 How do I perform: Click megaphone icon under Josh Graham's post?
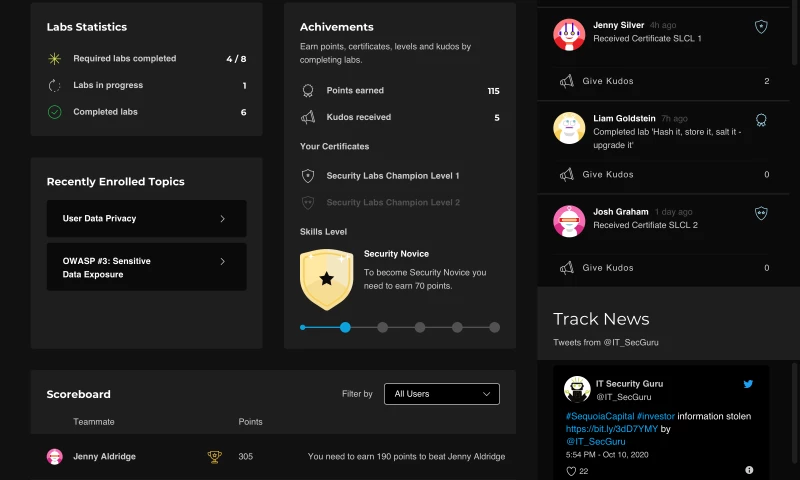click(566, 268)
